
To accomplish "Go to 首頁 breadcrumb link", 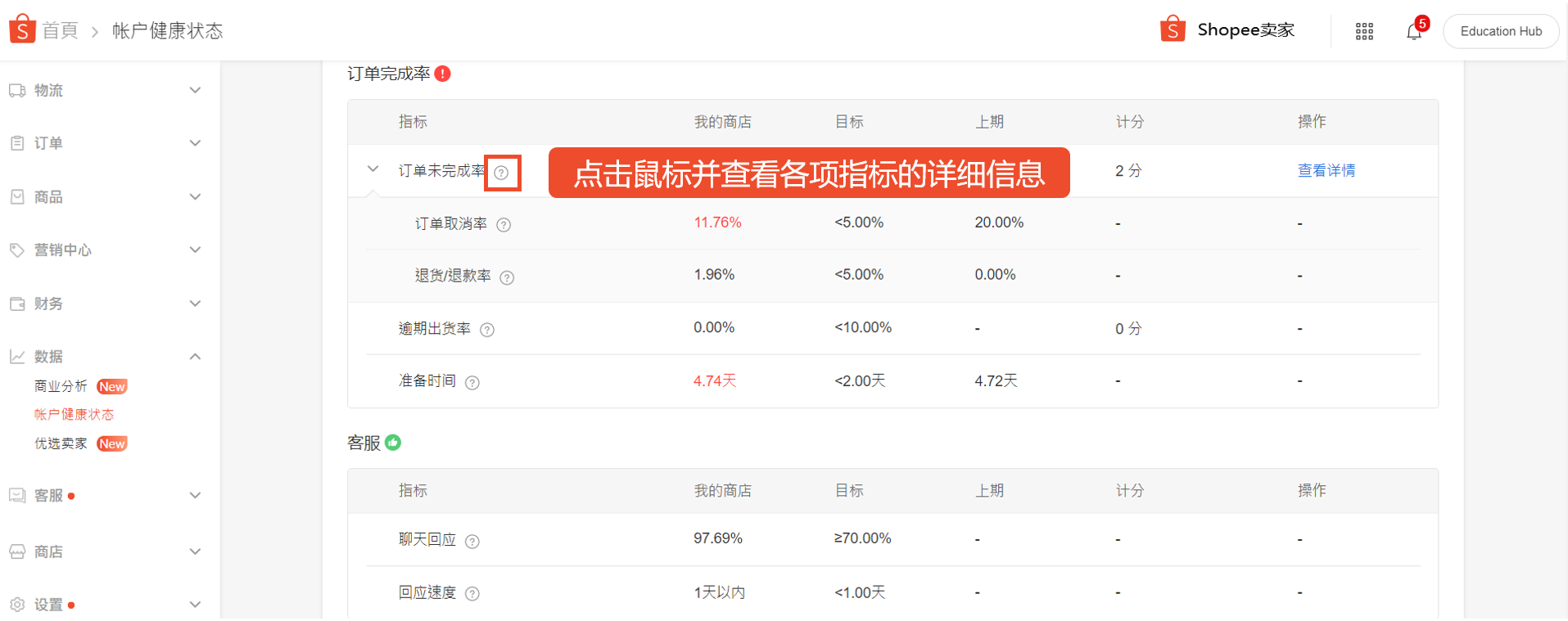I will point(61,31).
